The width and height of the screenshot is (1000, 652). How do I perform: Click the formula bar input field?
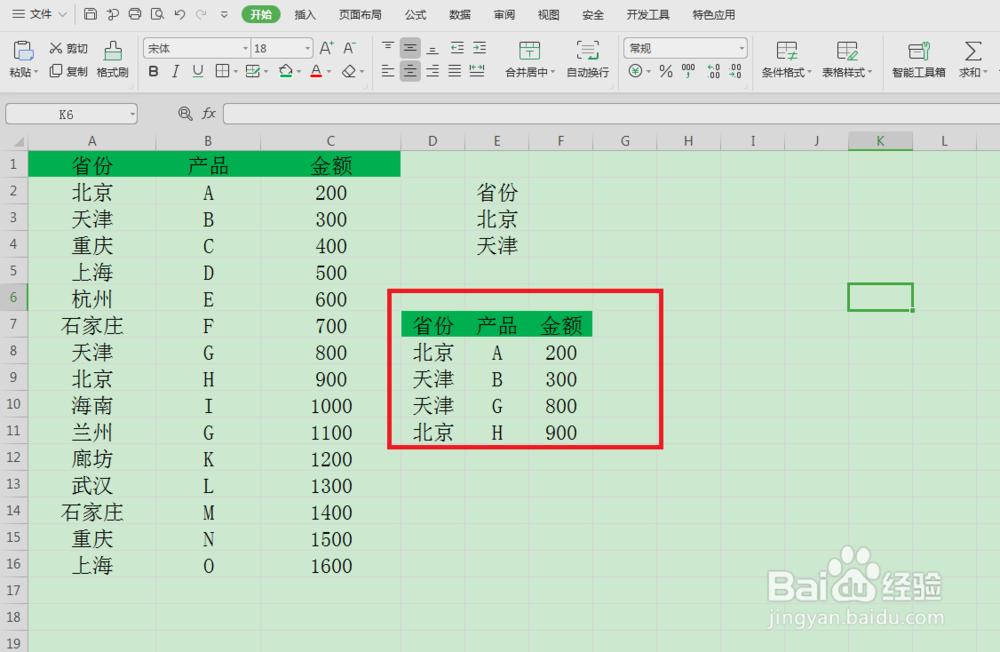point(611,114)
